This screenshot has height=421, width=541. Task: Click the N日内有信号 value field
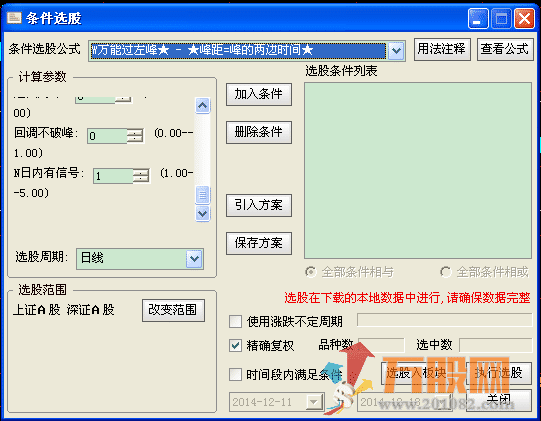(x=113, y=176)
